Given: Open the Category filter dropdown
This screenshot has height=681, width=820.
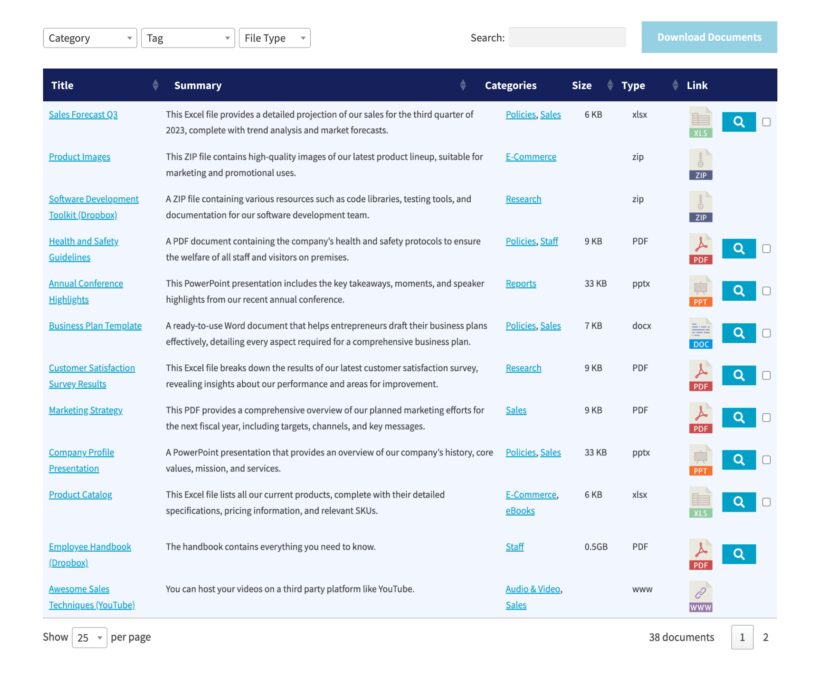Looking at the screenshot, I should coord(89,37).
